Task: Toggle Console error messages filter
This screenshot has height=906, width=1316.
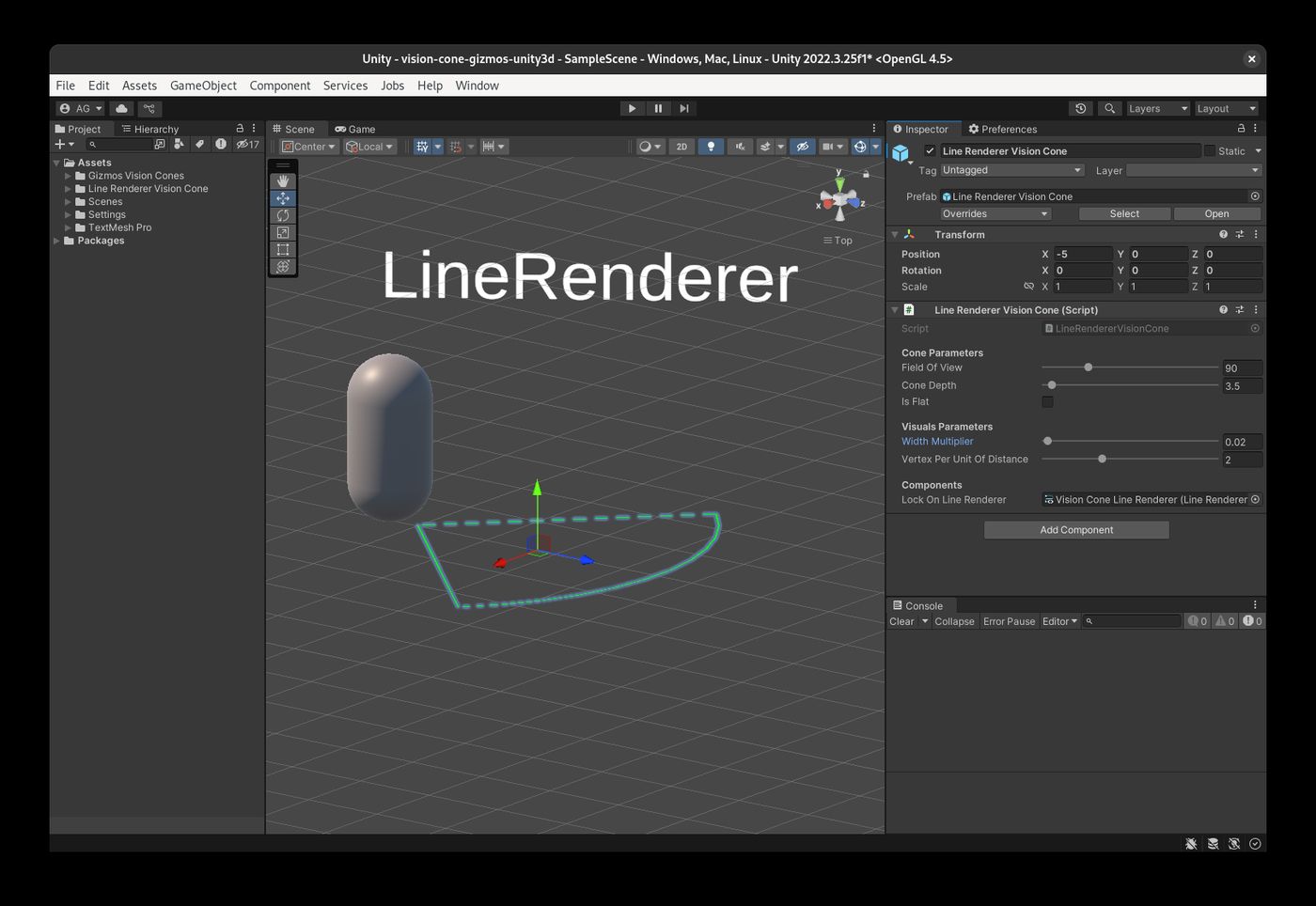Action: point(1252,621)
